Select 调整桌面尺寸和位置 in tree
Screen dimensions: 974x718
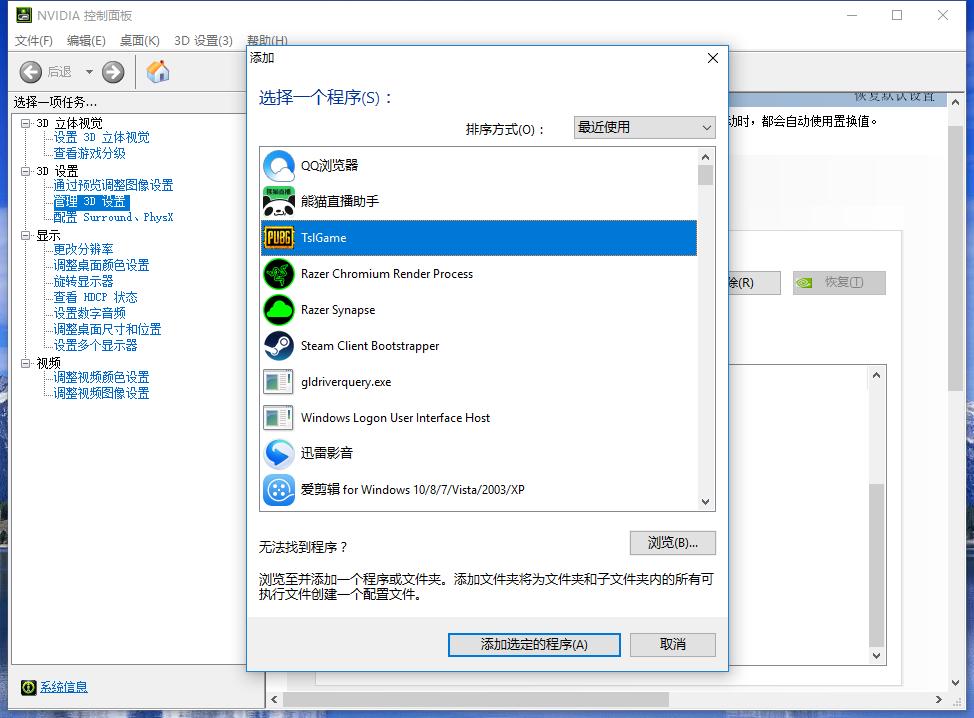coord(107,329)
